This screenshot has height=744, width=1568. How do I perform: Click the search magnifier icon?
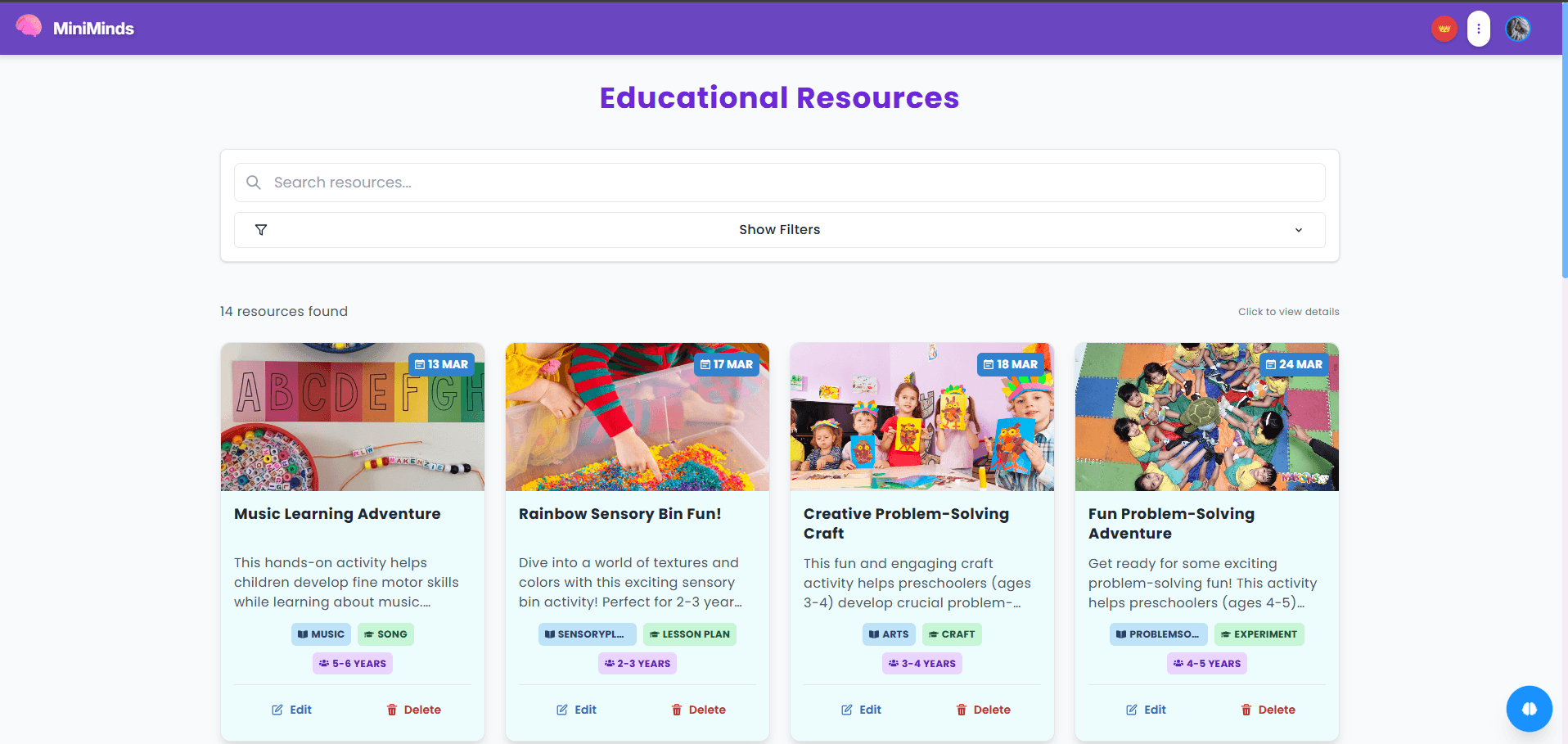254,182
